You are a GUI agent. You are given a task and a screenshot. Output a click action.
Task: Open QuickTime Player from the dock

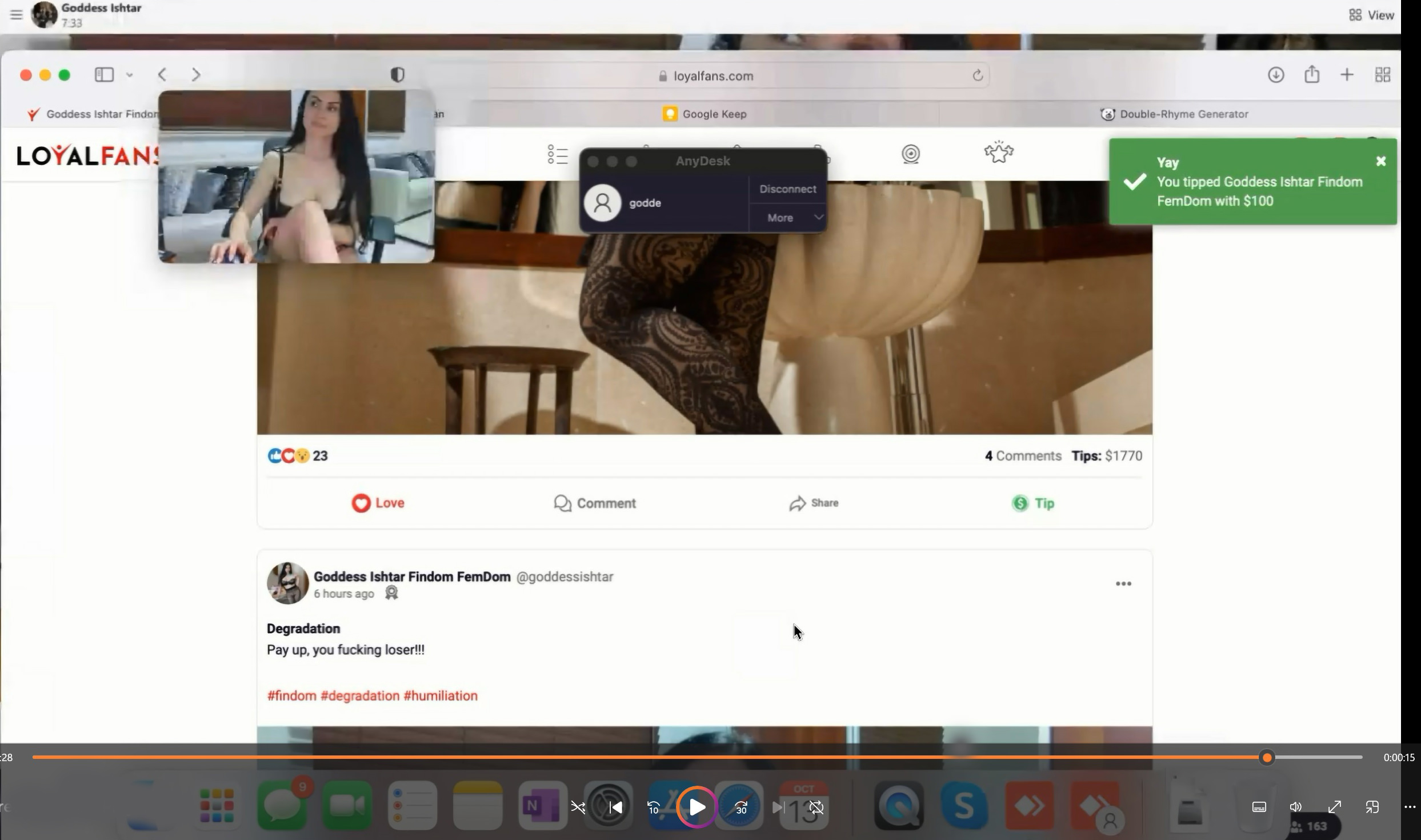[x=899, y=806]
